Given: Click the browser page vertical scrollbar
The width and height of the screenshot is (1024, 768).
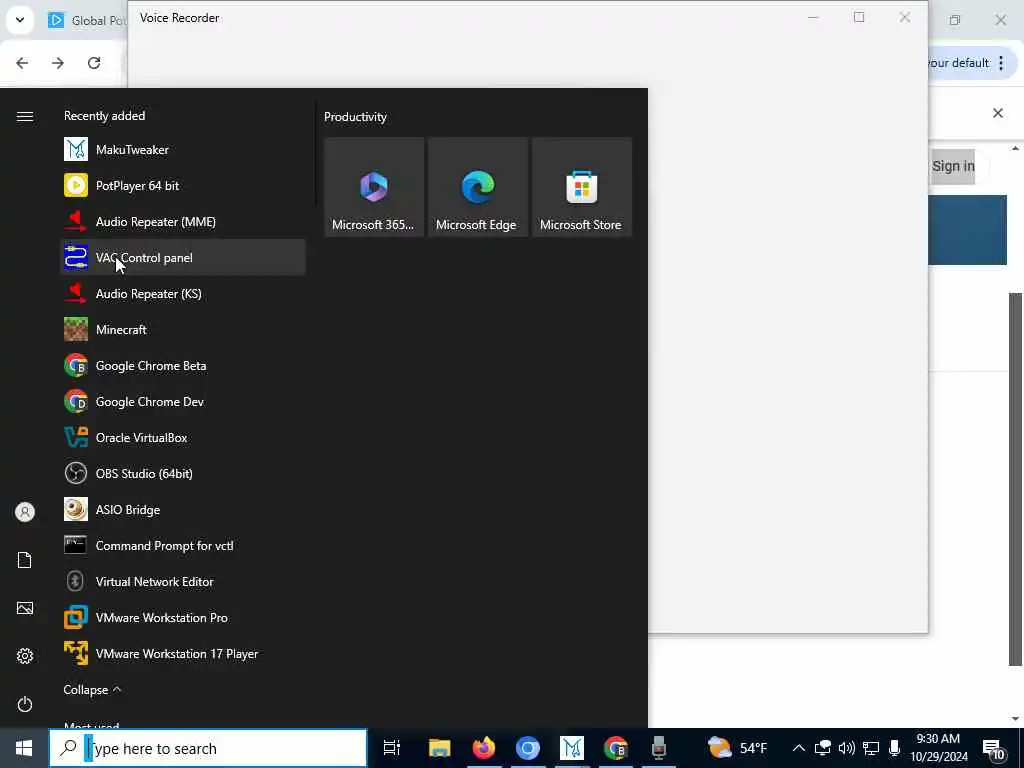Looking at the screenshot, I should pos(1016,479).
